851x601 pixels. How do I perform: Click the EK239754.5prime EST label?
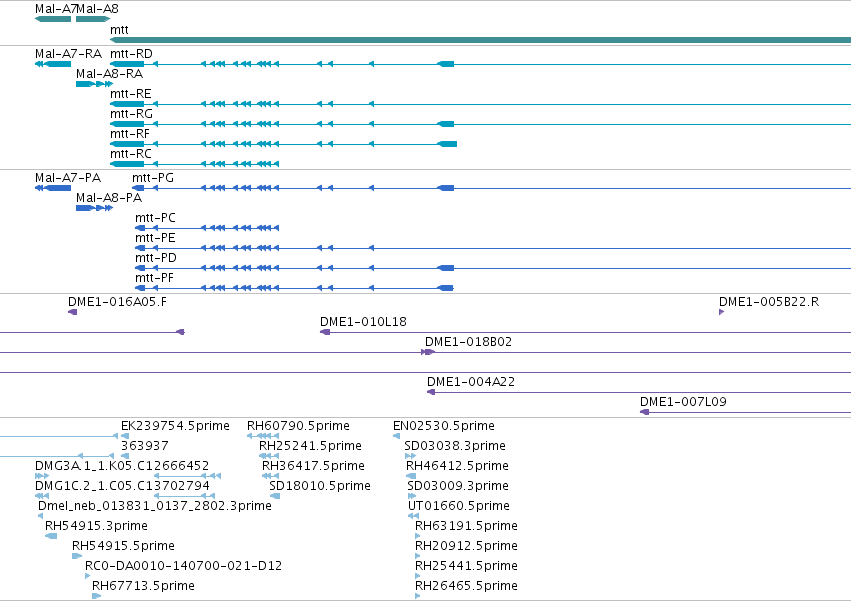(175, 426)
